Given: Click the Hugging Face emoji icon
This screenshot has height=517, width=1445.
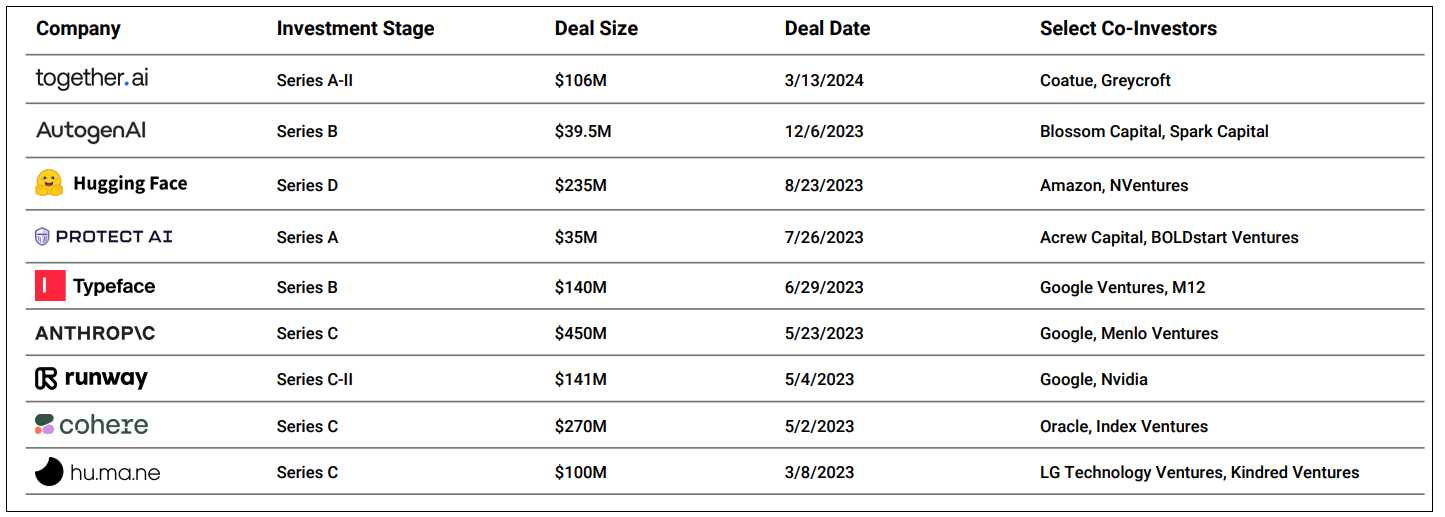Looking at the screenshot, I should pos(49,183).
